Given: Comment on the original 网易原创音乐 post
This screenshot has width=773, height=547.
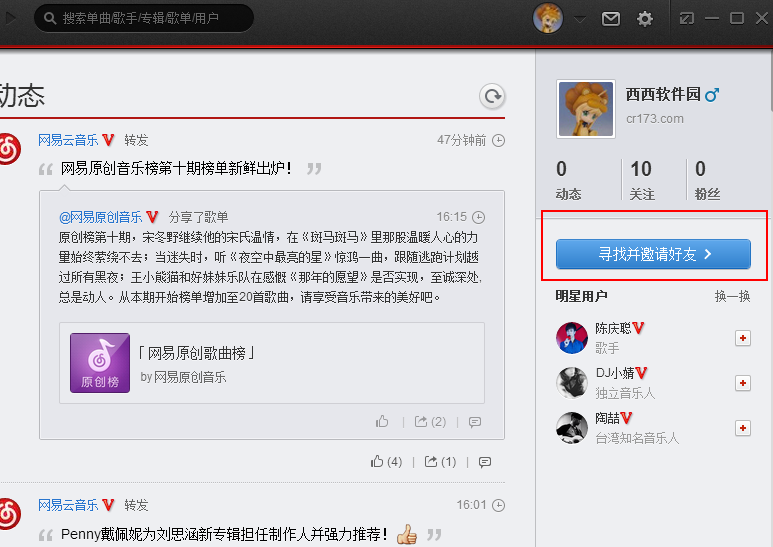Looking at the screenshot, I should coord(475,422).
